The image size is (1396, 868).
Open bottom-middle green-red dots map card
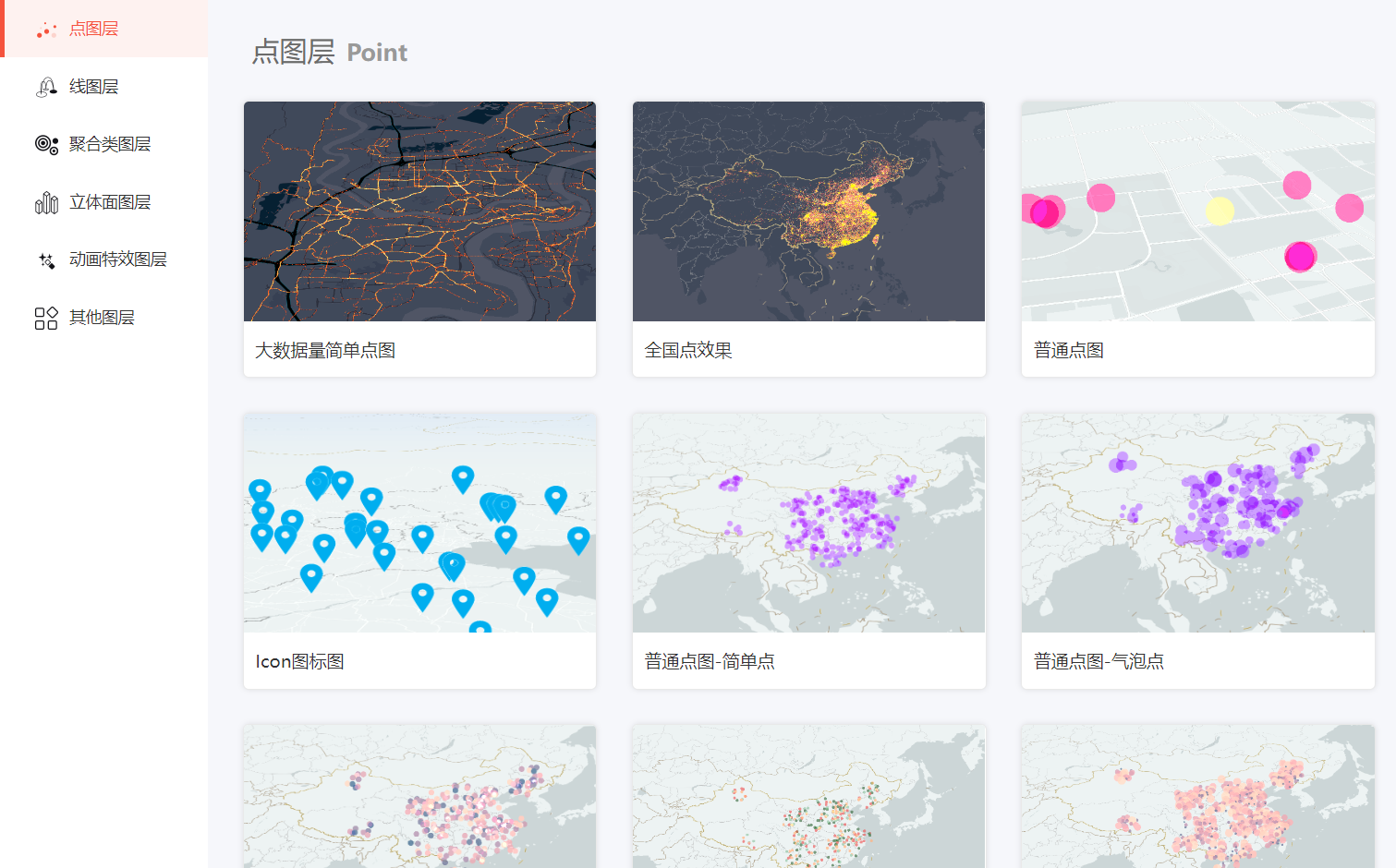pyautogui.click(x=808, y=796)
